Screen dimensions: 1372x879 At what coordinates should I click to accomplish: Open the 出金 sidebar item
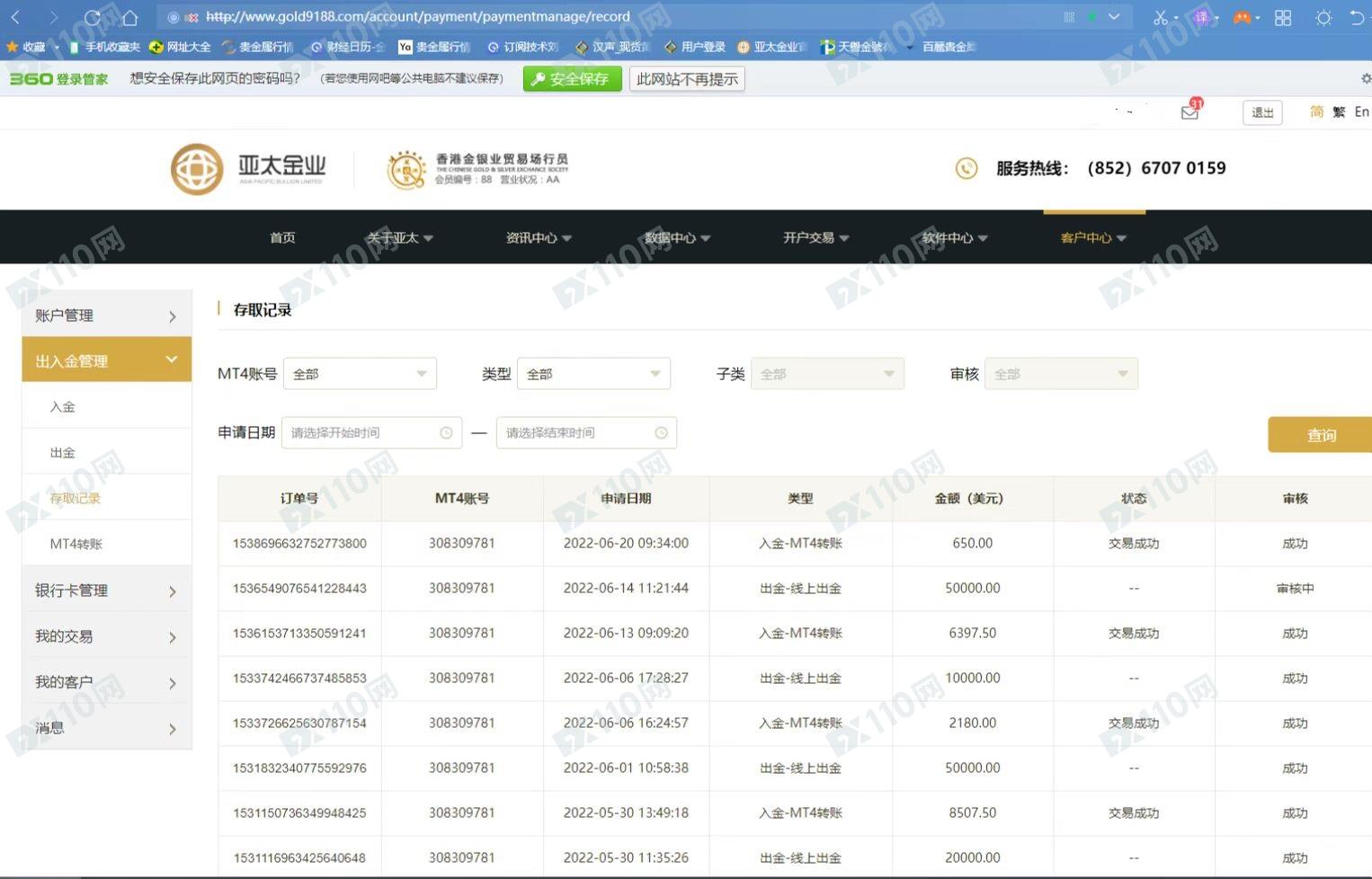[107, 452]
